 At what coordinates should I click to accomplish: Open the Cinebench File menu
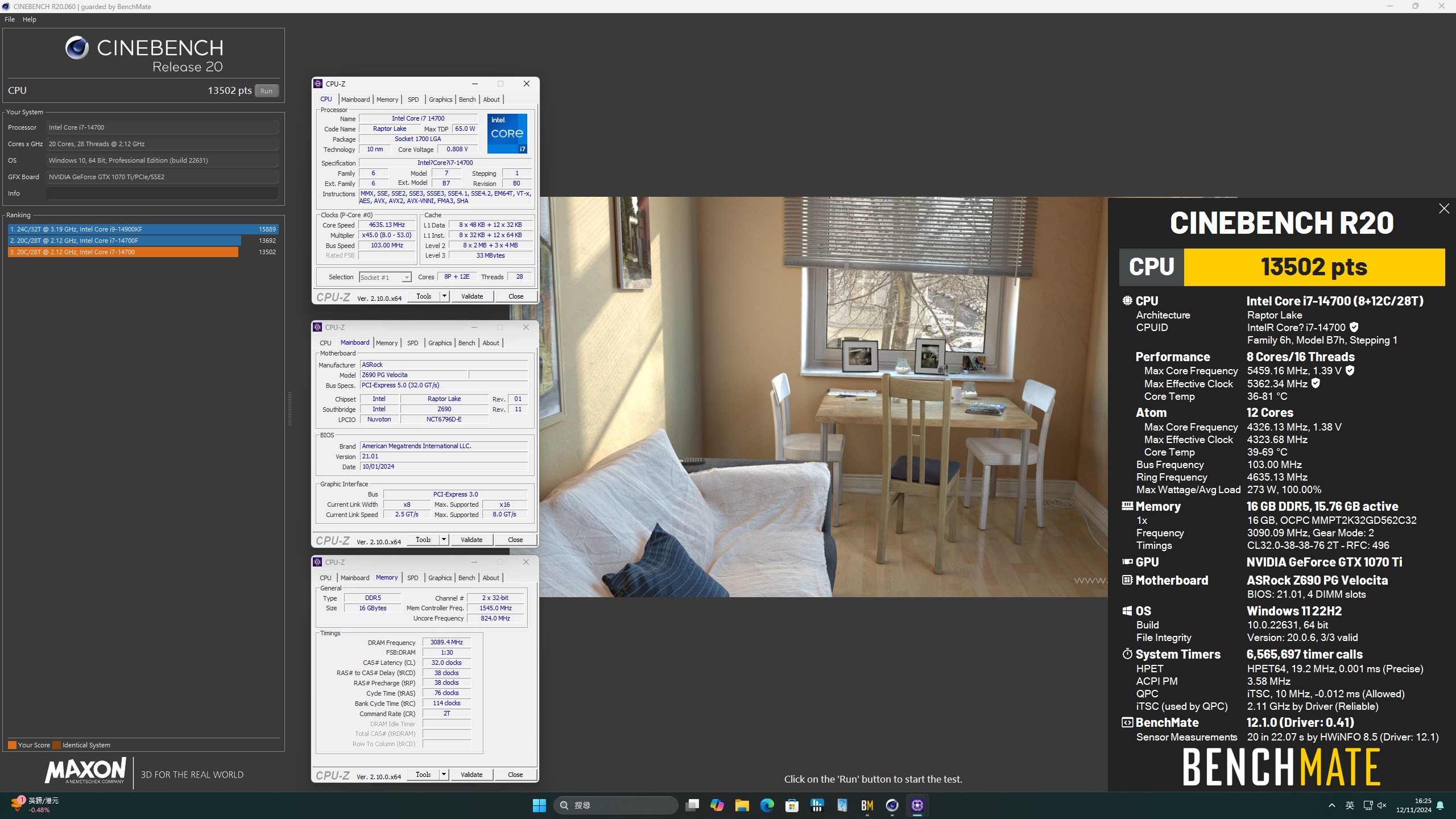10,19
